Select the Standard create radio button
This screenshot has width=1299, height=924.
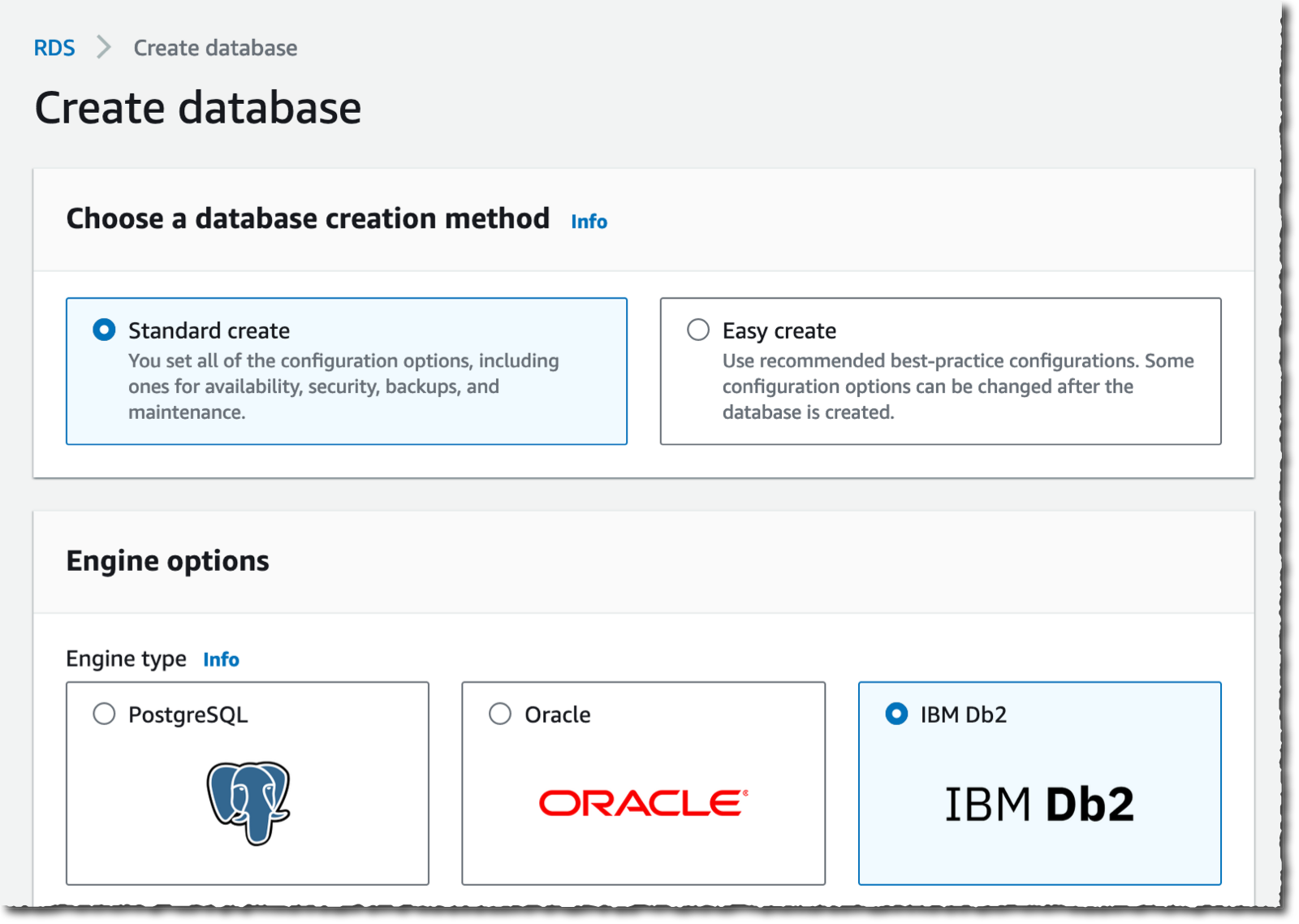(104, 330)
